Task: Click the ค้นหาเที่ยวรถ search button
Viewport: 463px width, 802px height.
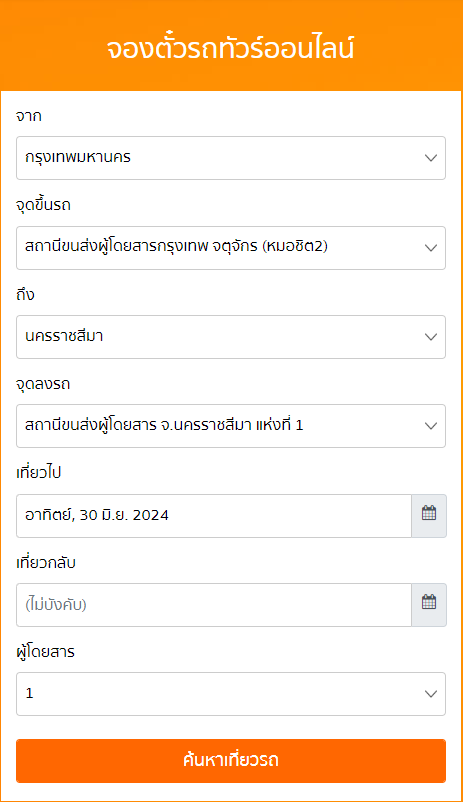Action: (231, 761)
